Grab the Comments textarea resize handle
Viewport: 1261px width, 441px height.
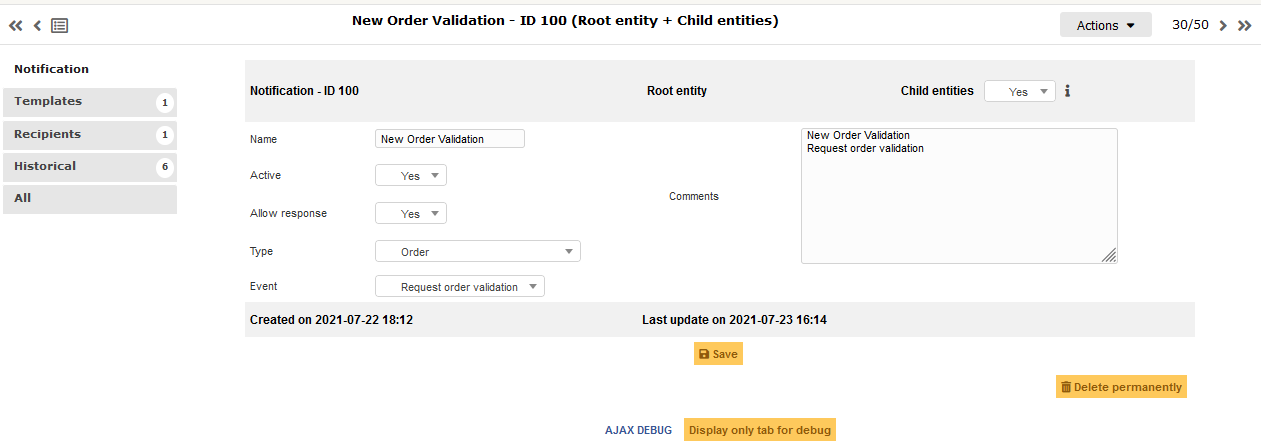[x=1109, y=256]
